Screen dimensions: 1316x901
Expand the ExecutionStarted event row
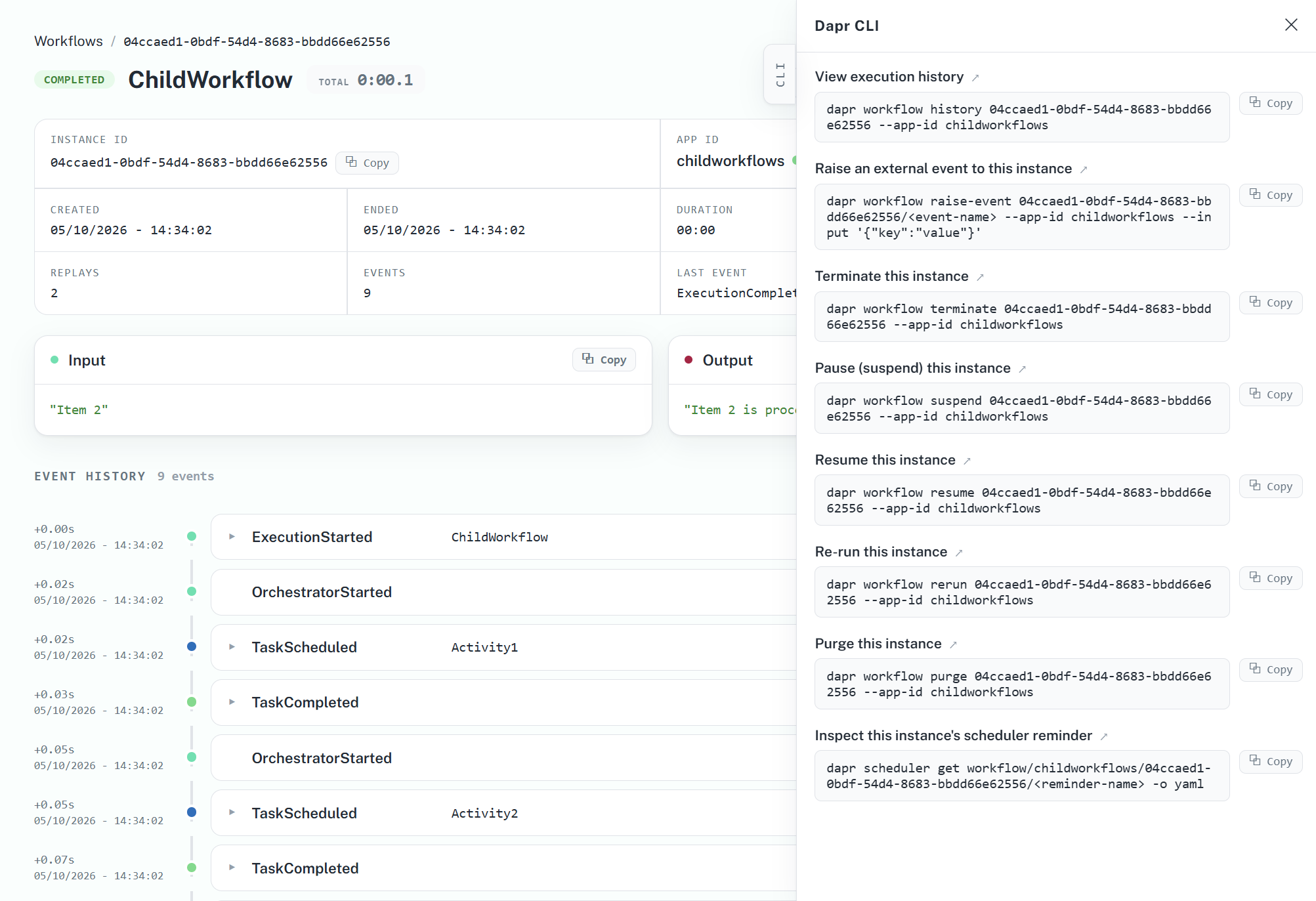pyautogui.click(x=232, y=537)
